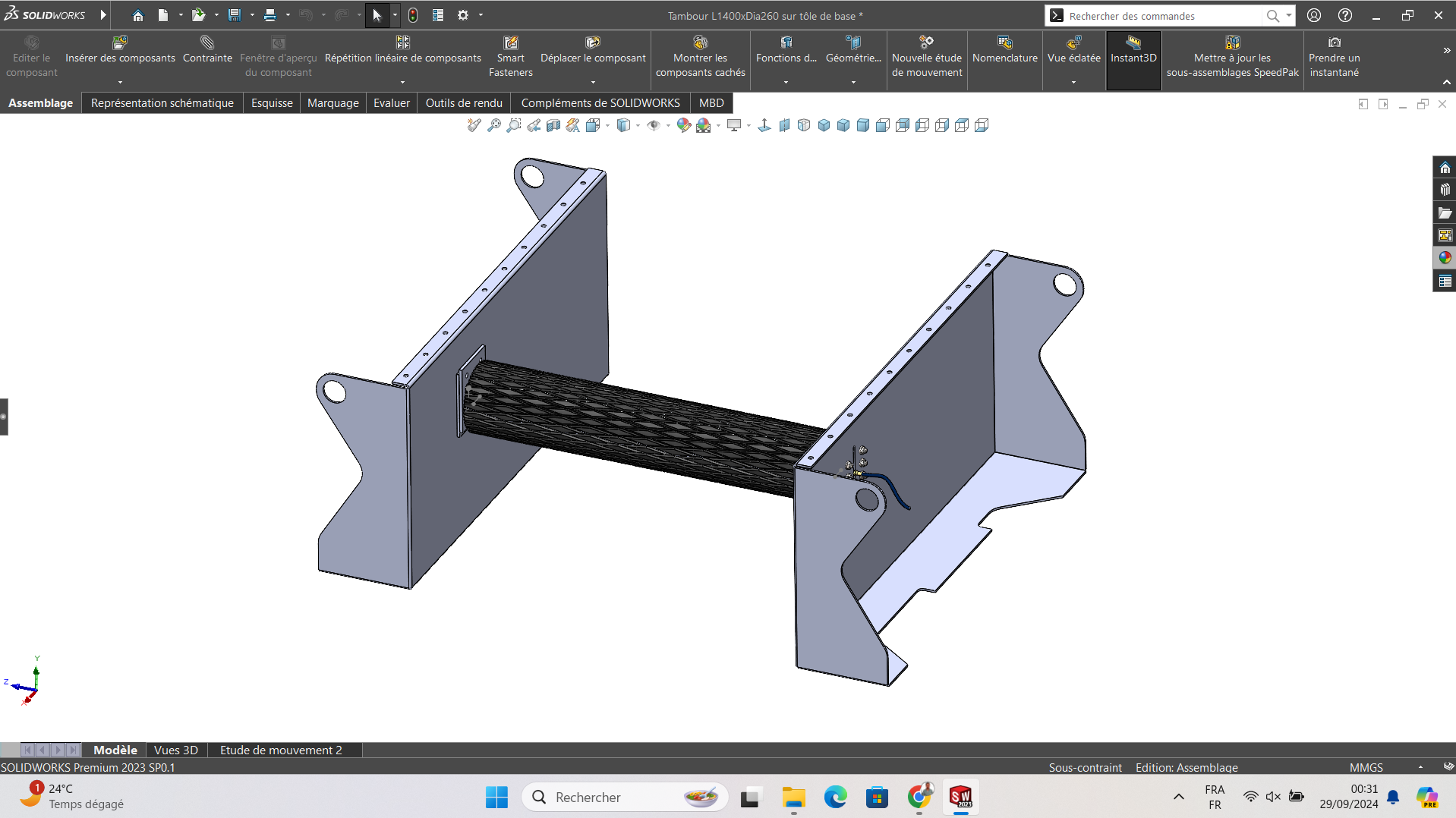Create a new document with New icon
1456x818 pixels.
(x=163, y=15)
